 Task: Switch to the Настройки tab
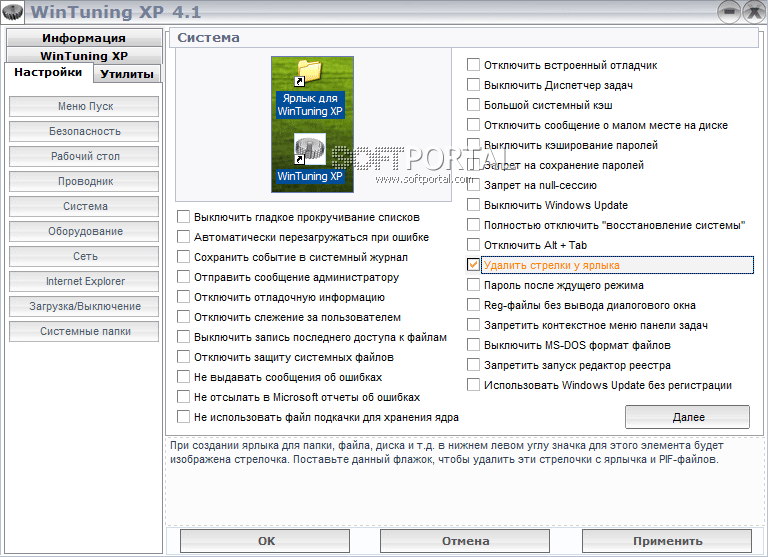(48, 73)
